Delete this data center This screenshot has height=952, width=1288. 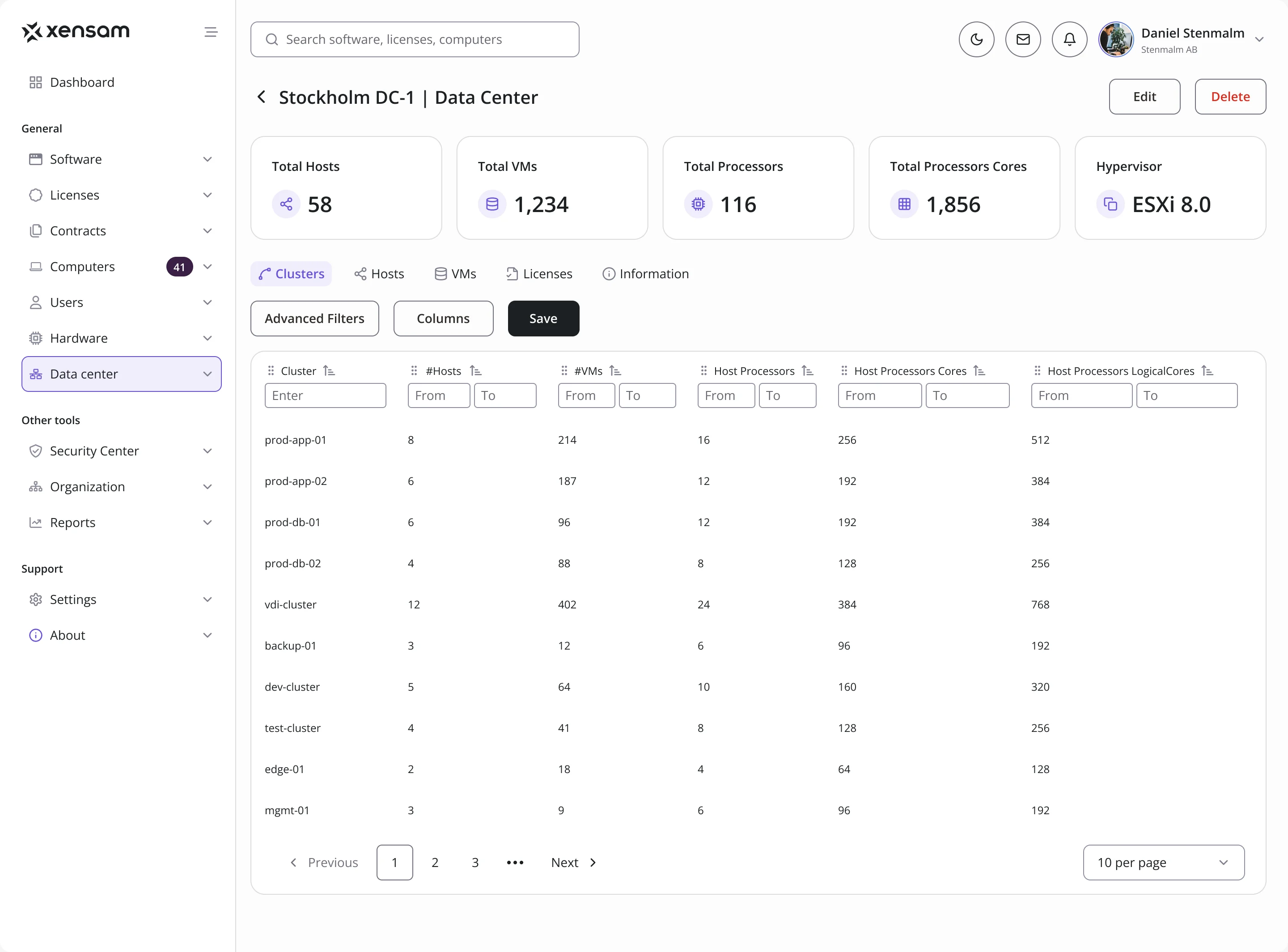(x=1230, y=96)
